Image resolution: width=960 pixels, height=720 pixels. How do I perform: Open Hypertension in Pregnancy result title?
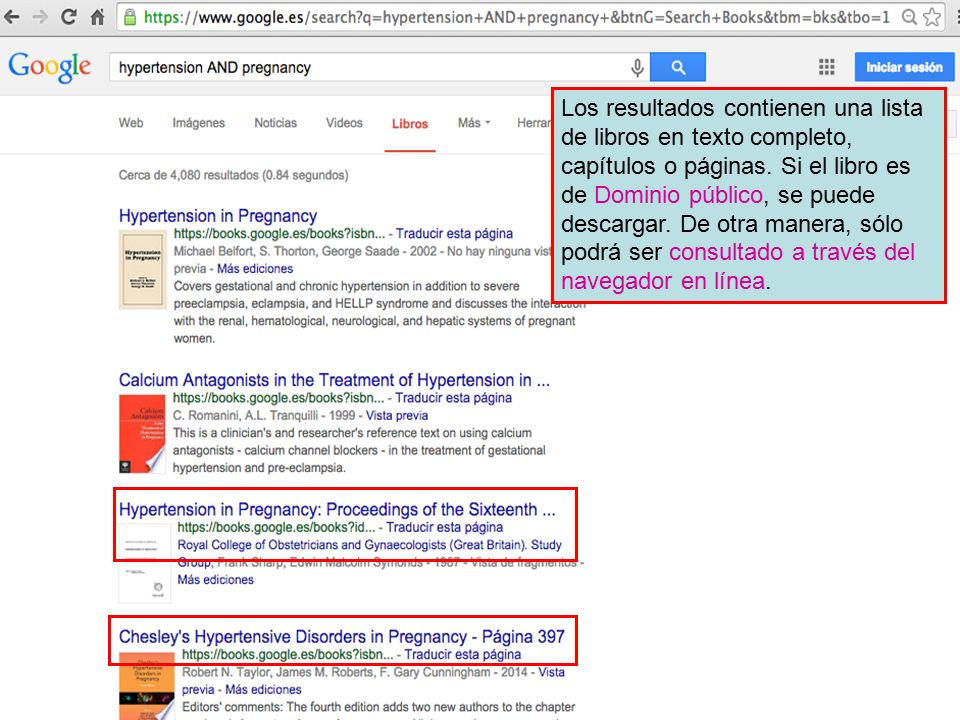coord(218,216)
